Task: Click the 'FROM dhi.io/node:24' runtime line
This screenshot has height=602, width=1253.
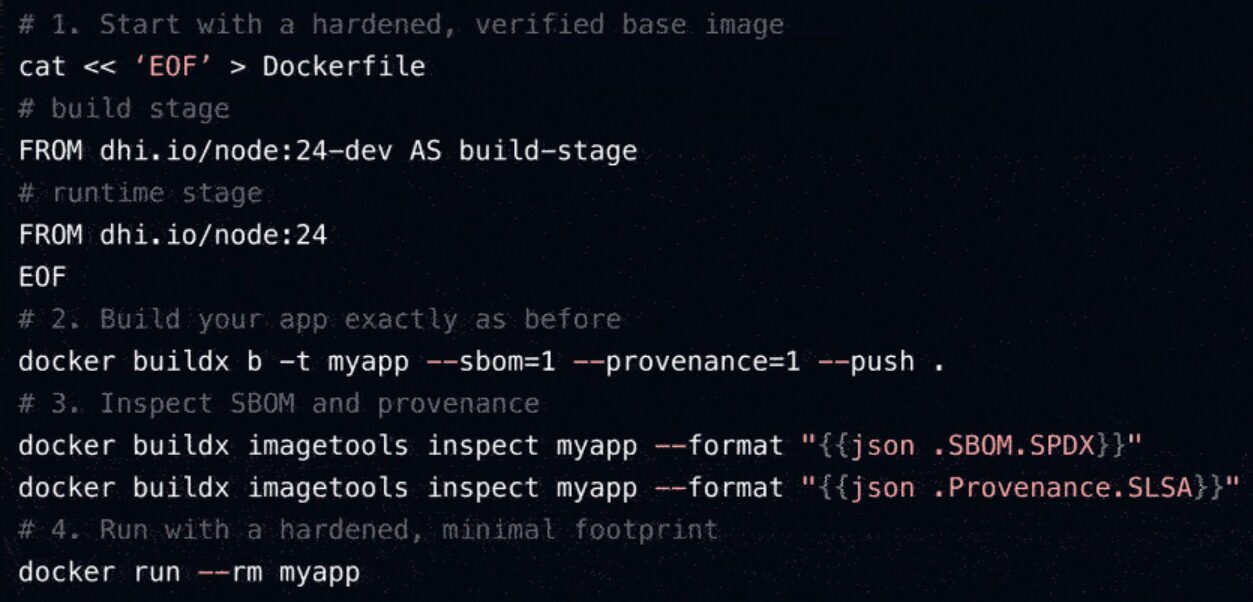Action: pyautogui.click(x=172, y=235)
